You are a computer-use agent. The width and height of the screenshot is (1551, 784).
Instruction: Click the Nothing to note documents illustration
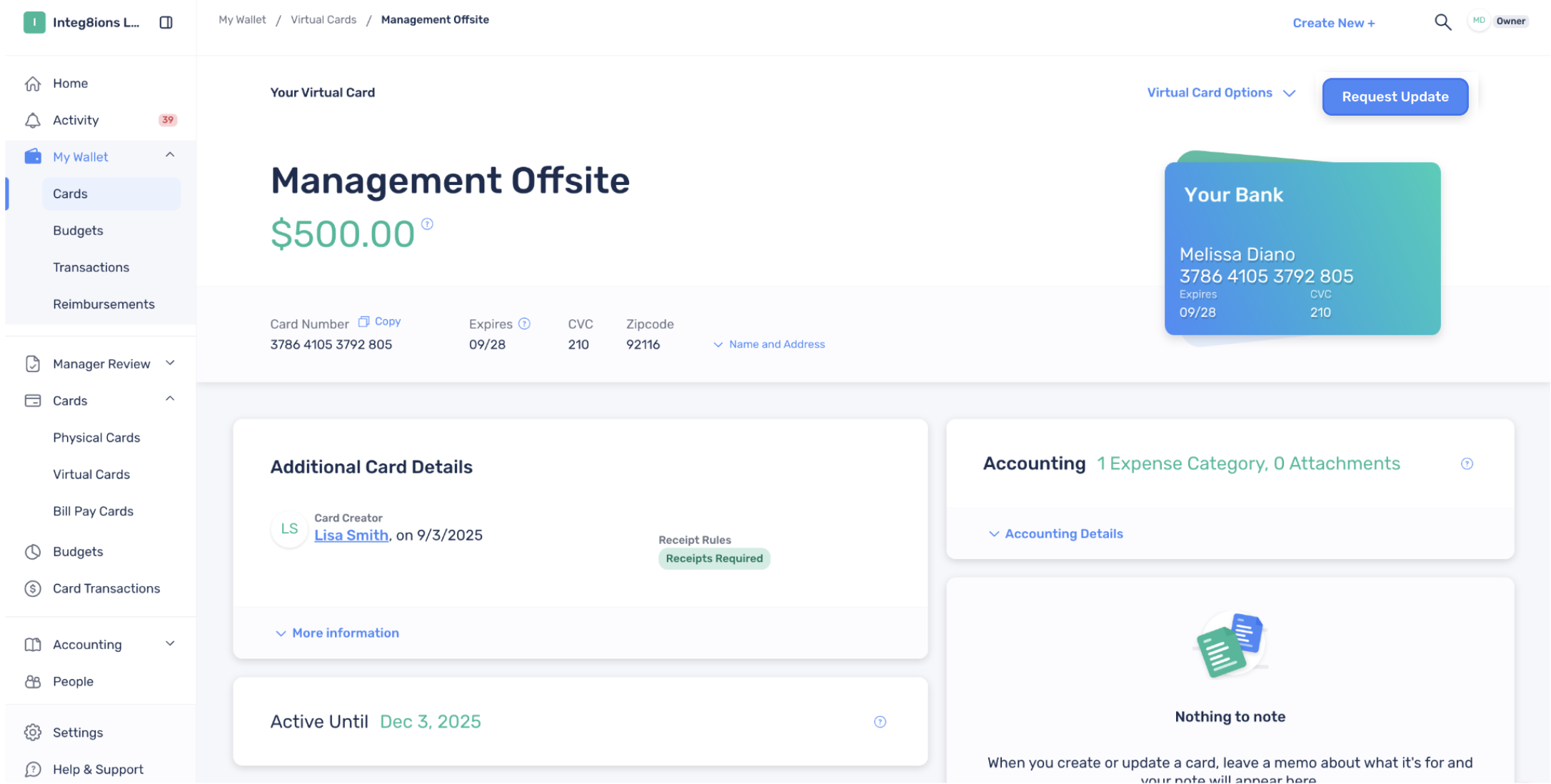(x=1230, y=644)
